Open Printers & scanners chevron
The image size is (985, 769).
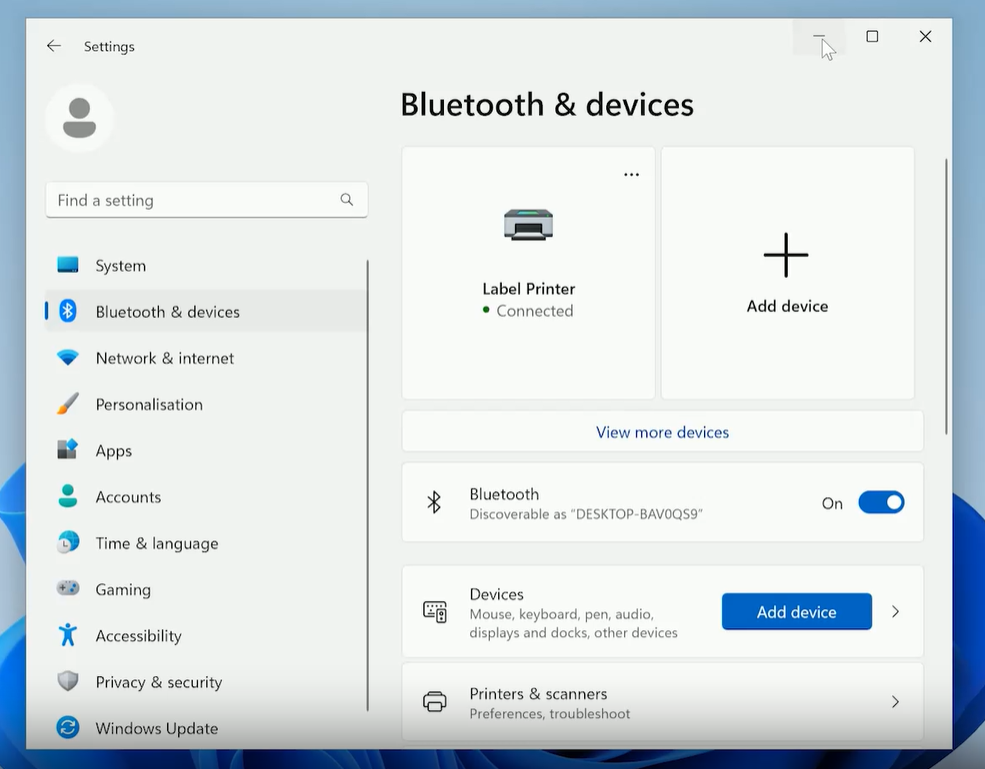click(895, 702)
